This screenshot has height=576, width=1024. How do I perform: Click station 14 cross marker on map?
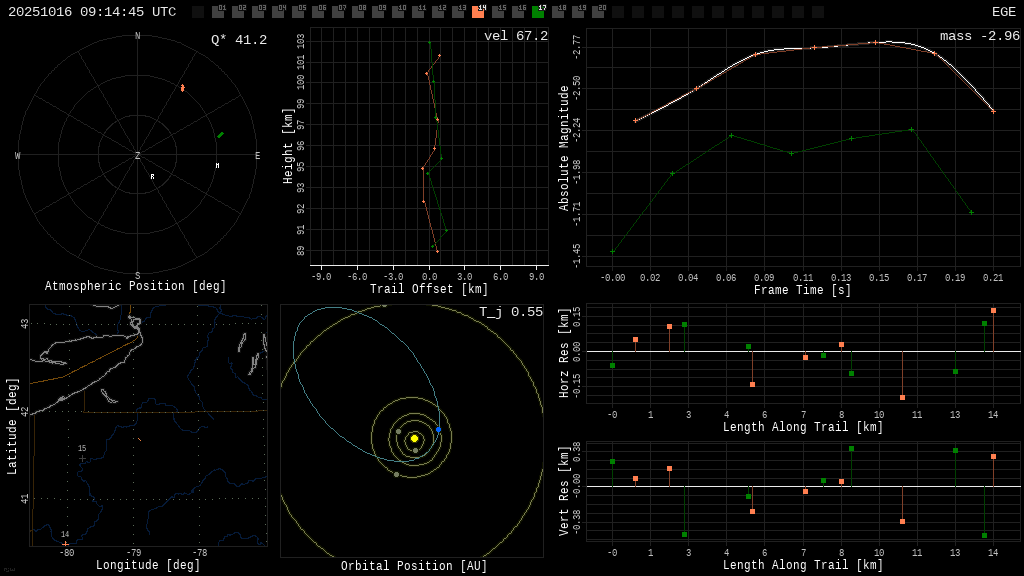[66, 543]
